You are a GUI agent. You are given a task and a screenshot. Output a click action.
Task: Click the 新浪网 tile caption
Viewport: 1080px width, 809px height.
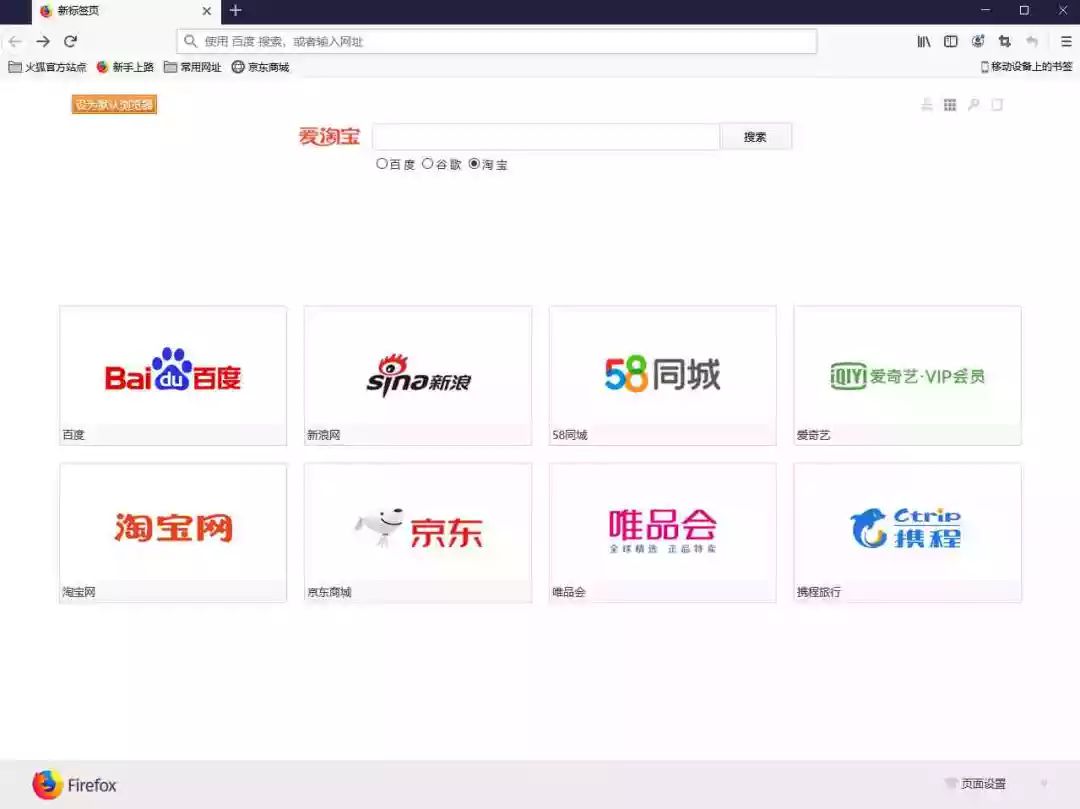tap(324, 435)
